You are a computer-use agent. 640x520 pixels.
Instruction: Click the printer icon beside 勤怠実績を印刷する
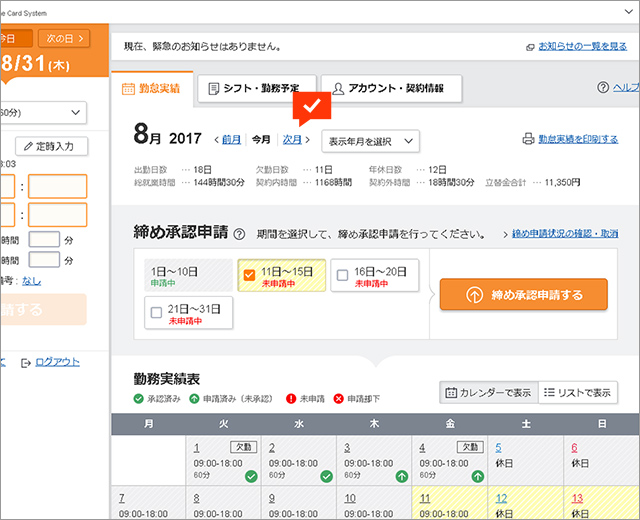tap(528, 140)
